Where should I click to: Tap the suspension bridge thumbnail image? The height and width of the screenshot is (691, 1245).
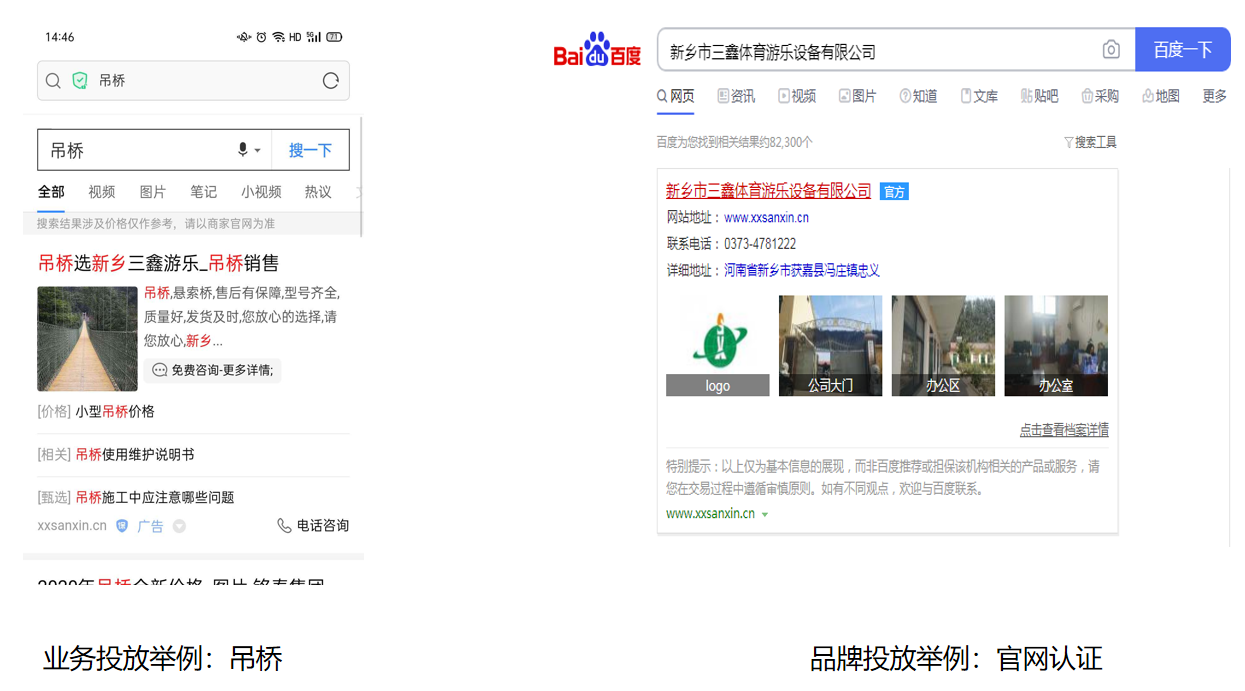87,338
